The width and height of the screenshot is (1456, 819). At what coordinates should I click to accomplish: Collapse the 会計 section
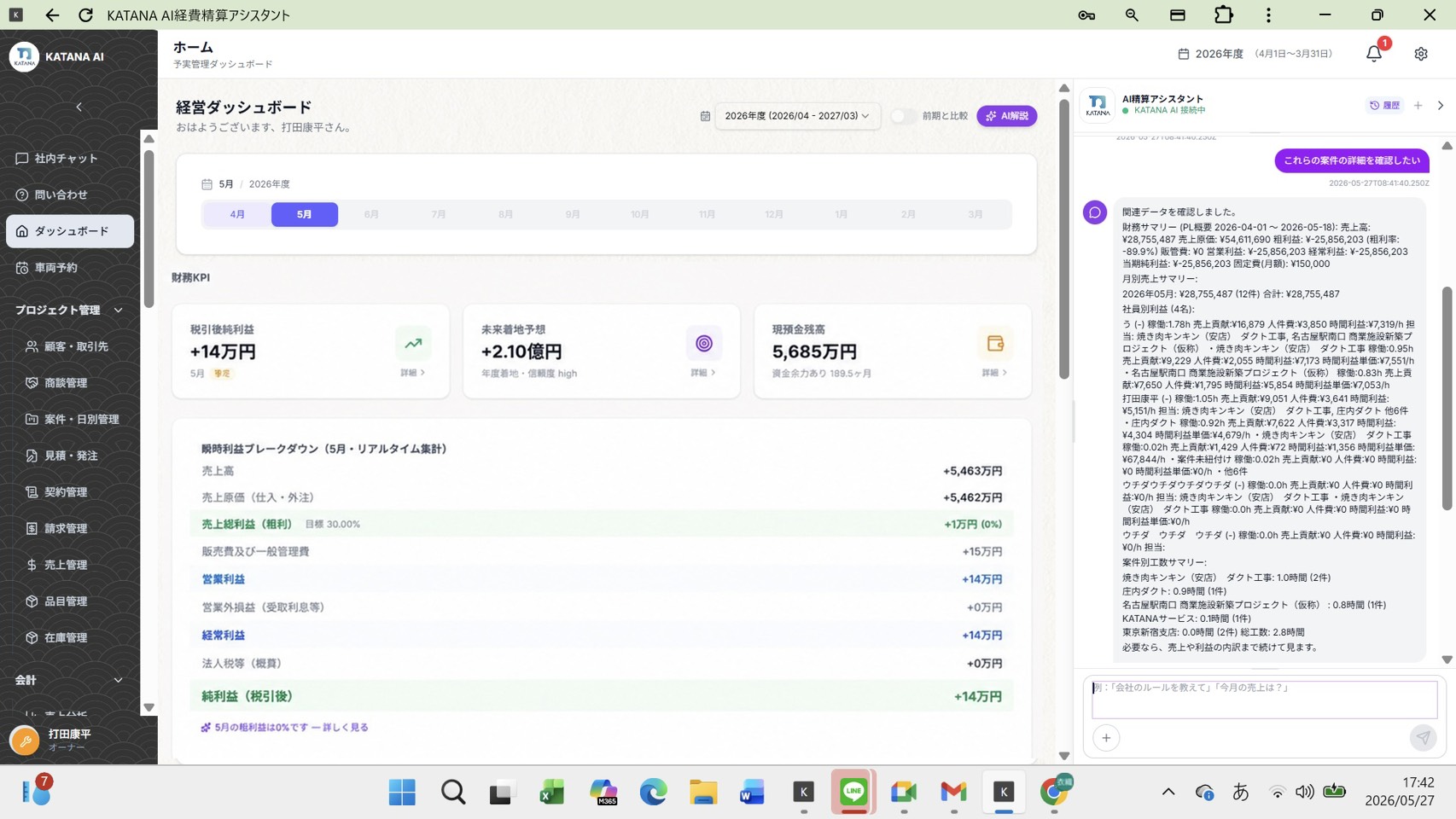[x=70, y=680]
